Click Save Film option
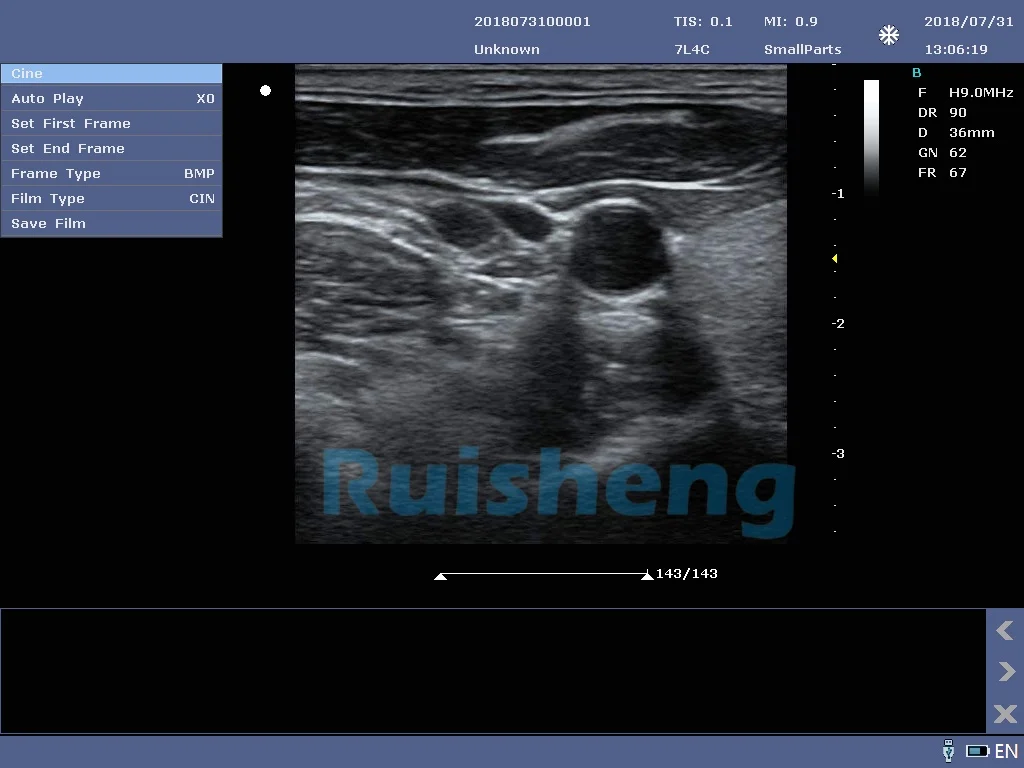 111,224
